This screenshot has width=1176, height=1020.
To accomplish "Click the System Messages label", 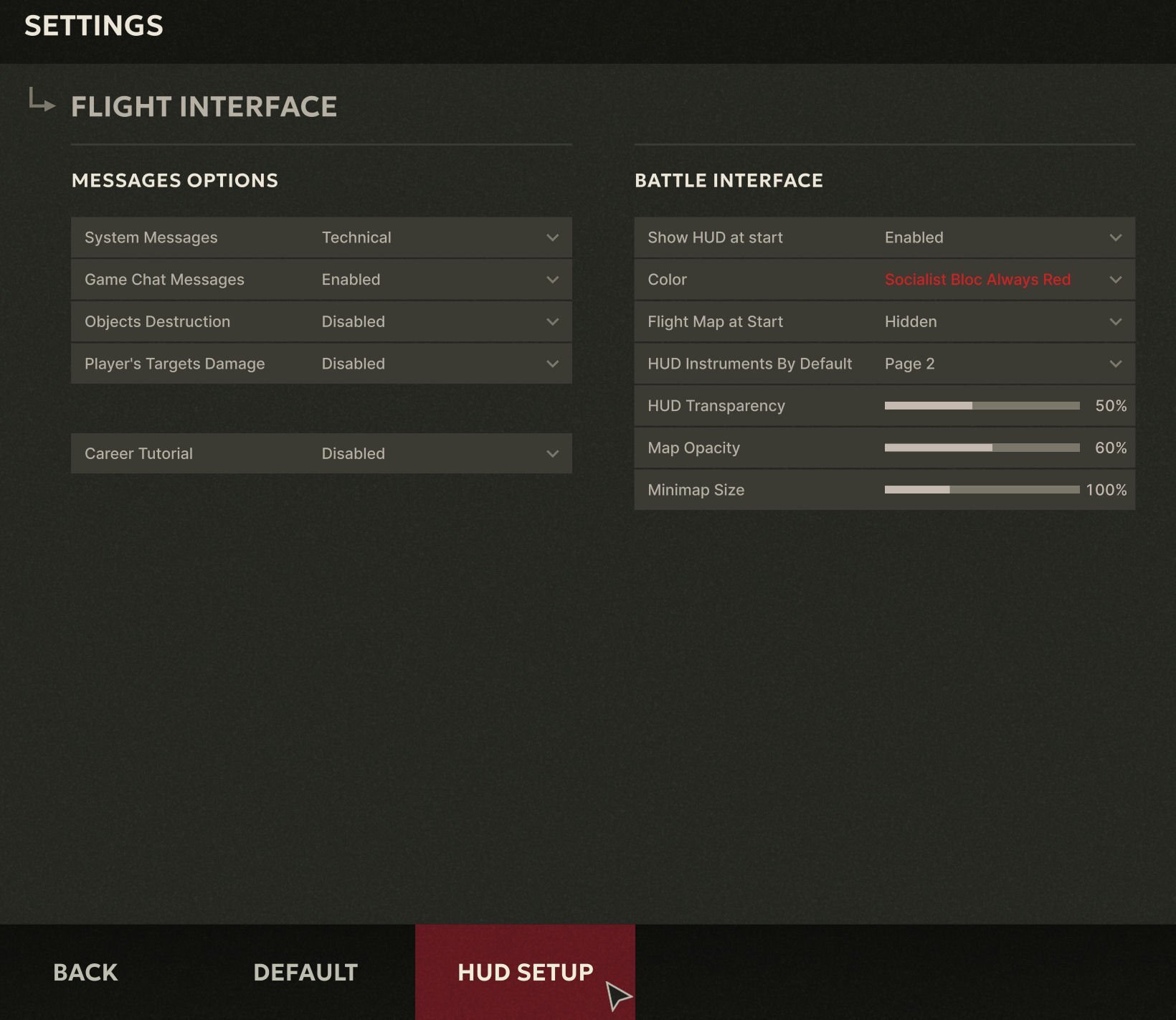I will 151,237.
